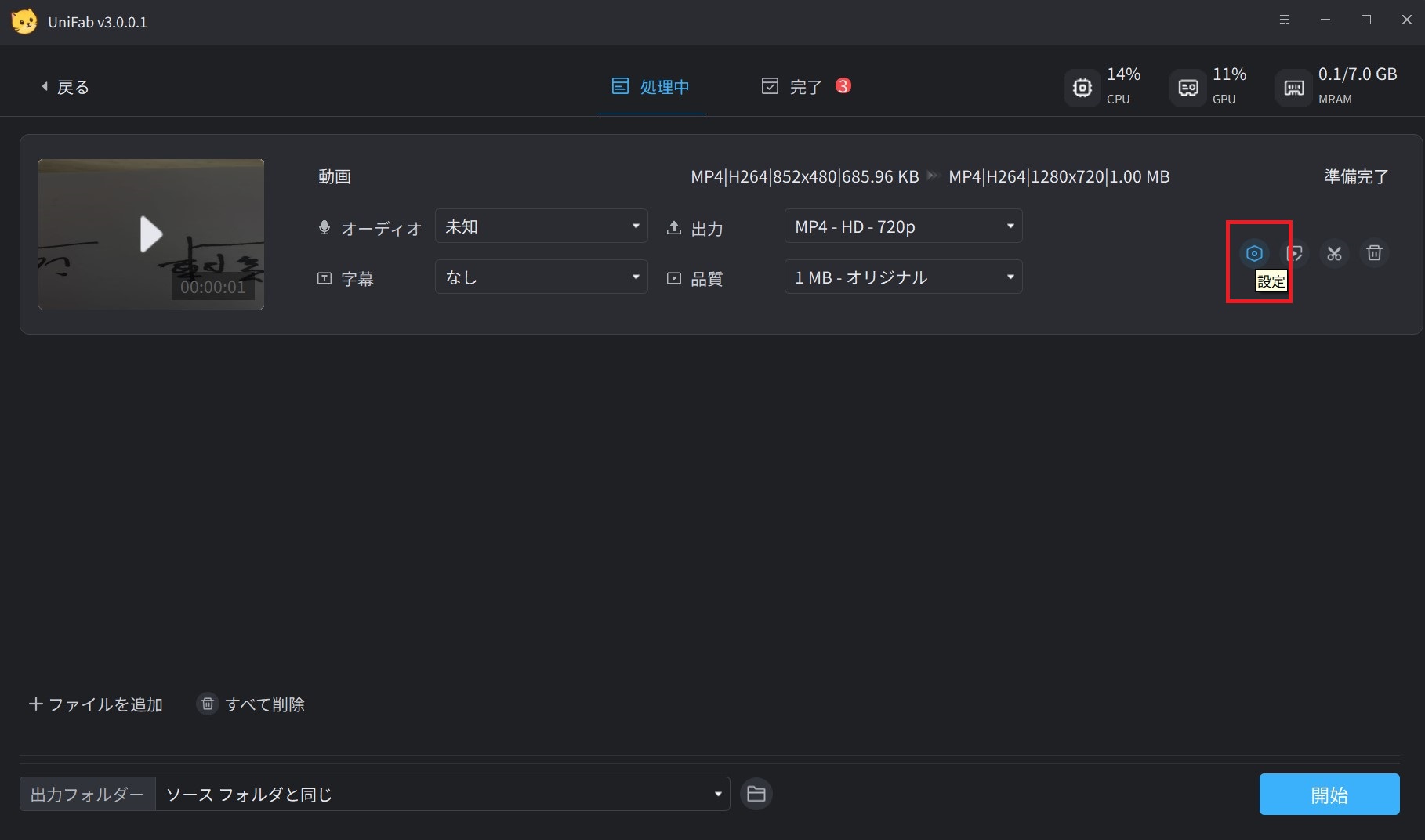Image resolution: width=1425 pixels, height=840 pixels.
Task: Maximize the UniFab window
Action: pyautogui.click(x=1366, y=20)
